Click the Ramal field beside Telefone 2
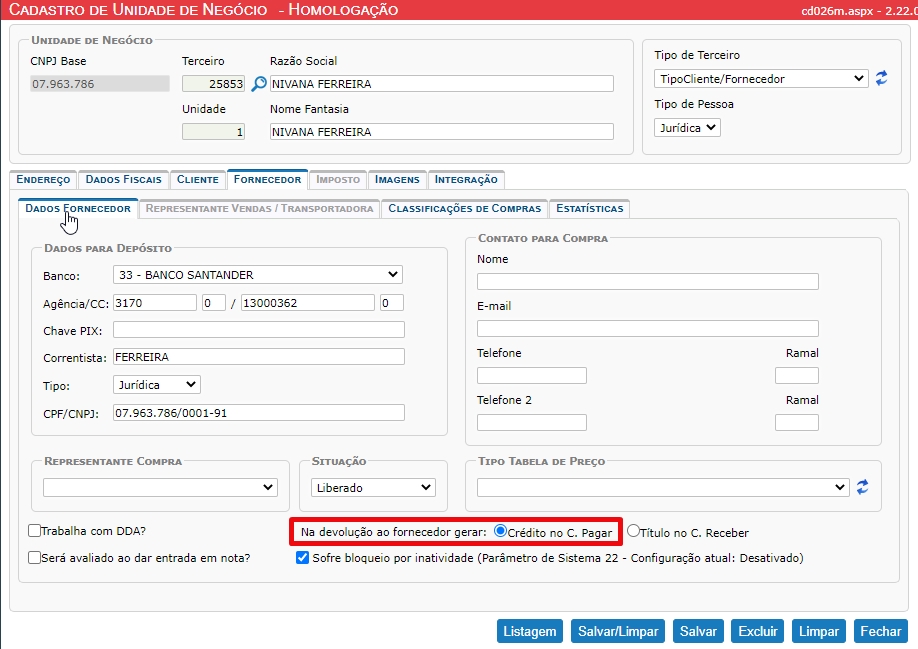Image resolution: width=918 pixels, height=649 pixels. coord(797,423)
